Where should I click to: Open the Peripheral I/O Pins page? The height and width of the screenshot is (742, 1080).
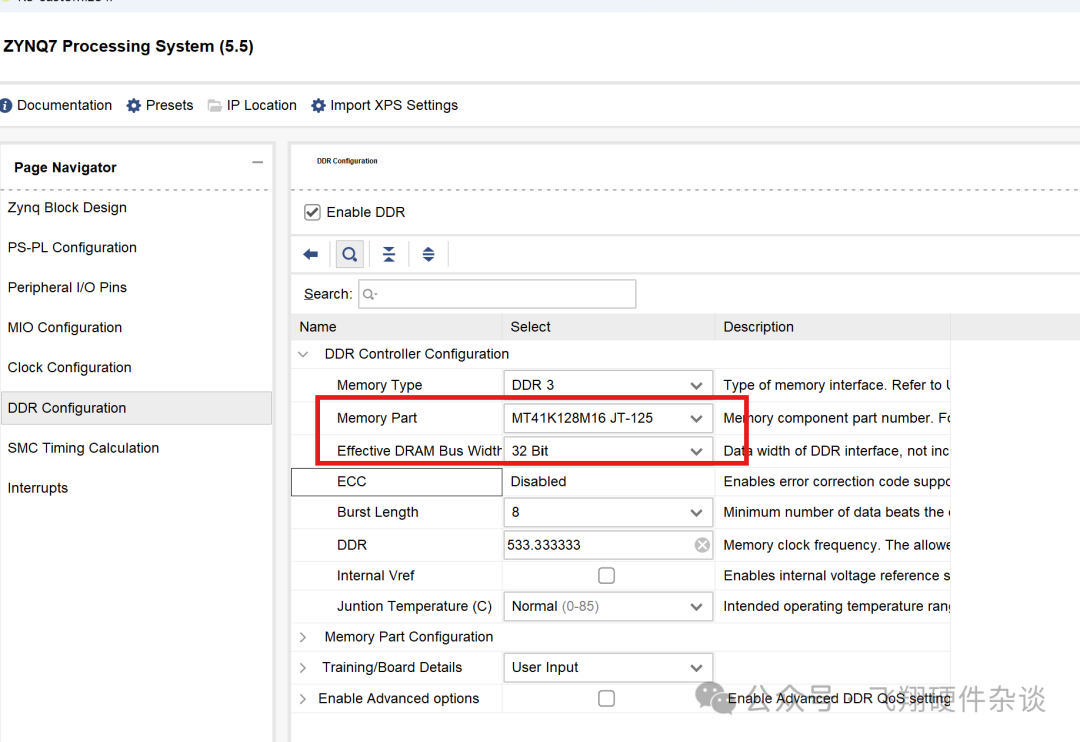coord(68,287)
